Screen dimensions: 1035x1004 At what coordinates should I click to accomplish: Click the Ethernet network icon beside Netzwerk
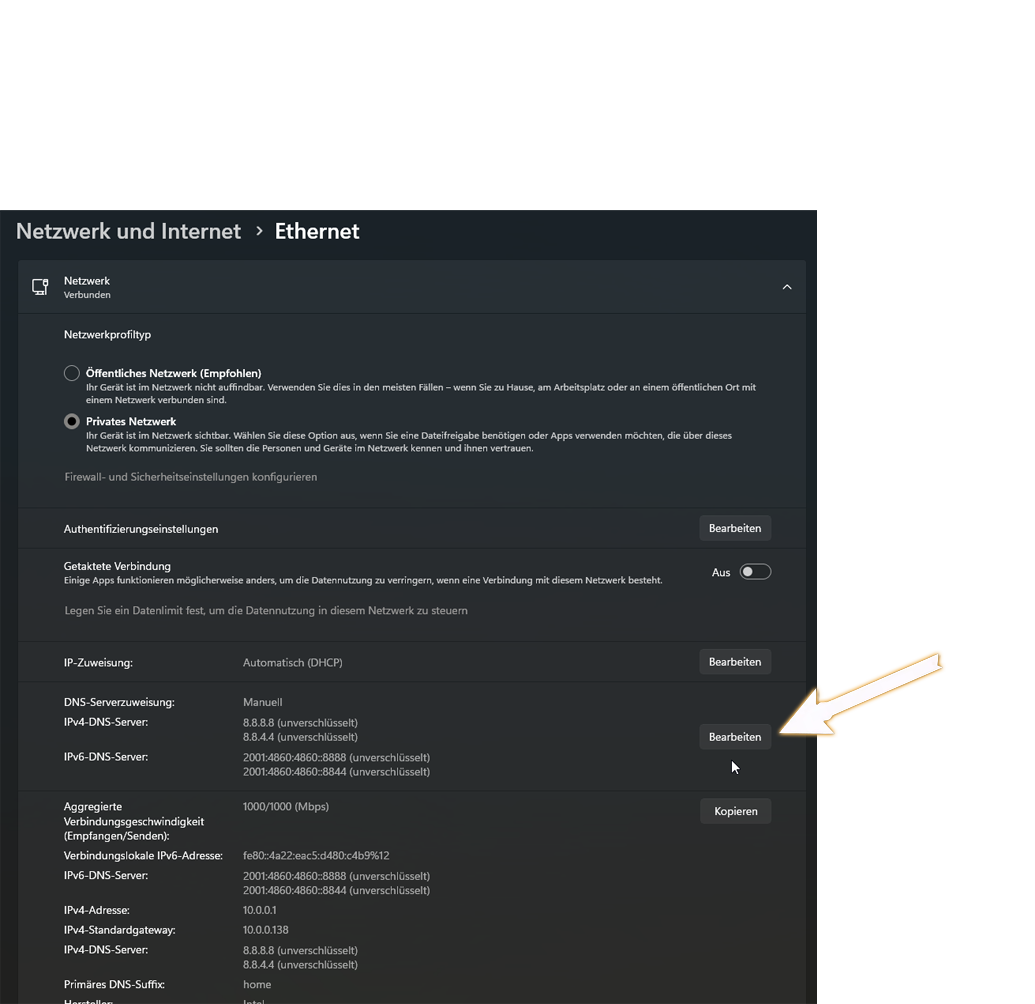(40, 287)
